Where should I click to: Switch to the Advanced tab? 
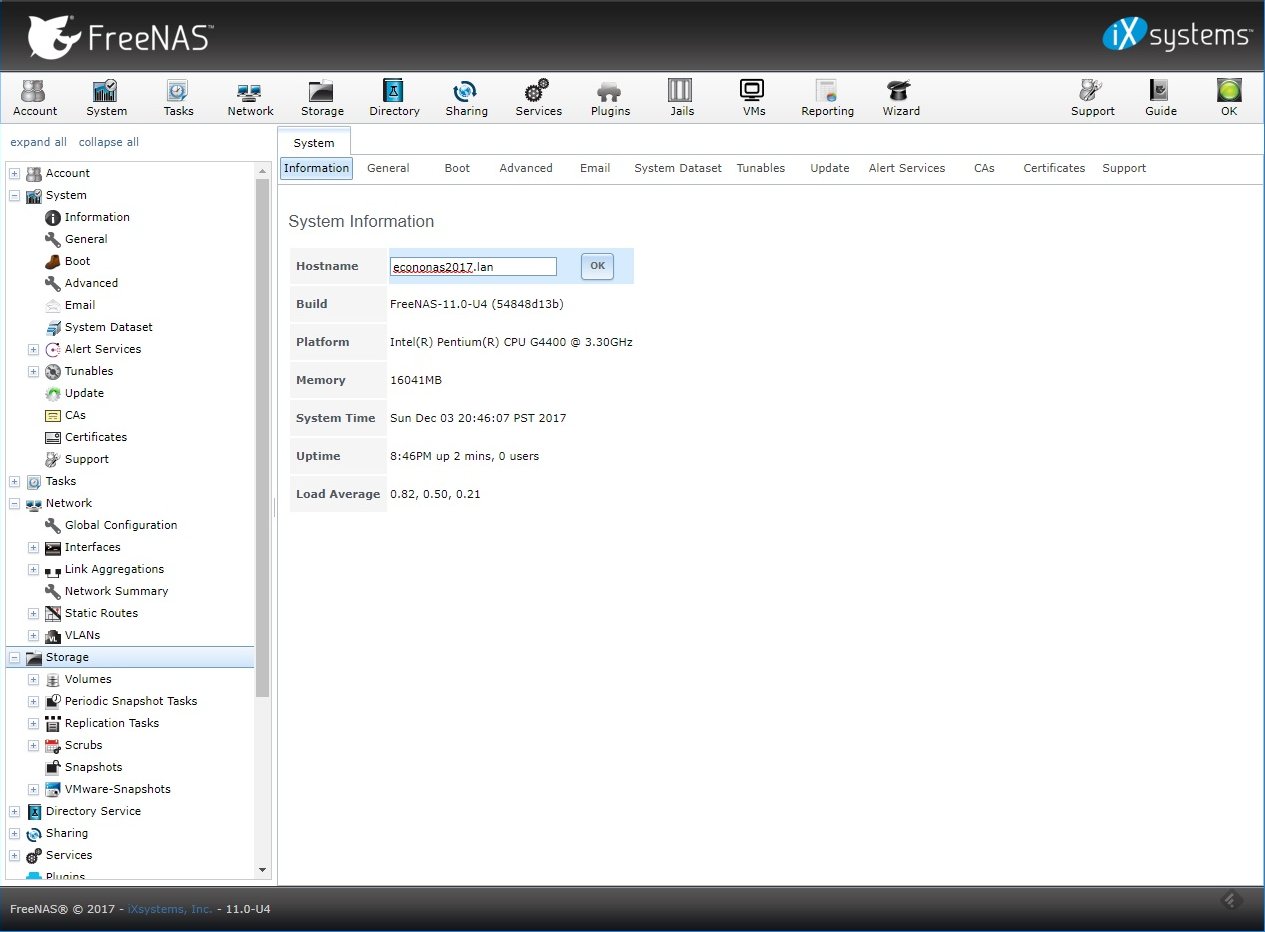pos(525,168)
